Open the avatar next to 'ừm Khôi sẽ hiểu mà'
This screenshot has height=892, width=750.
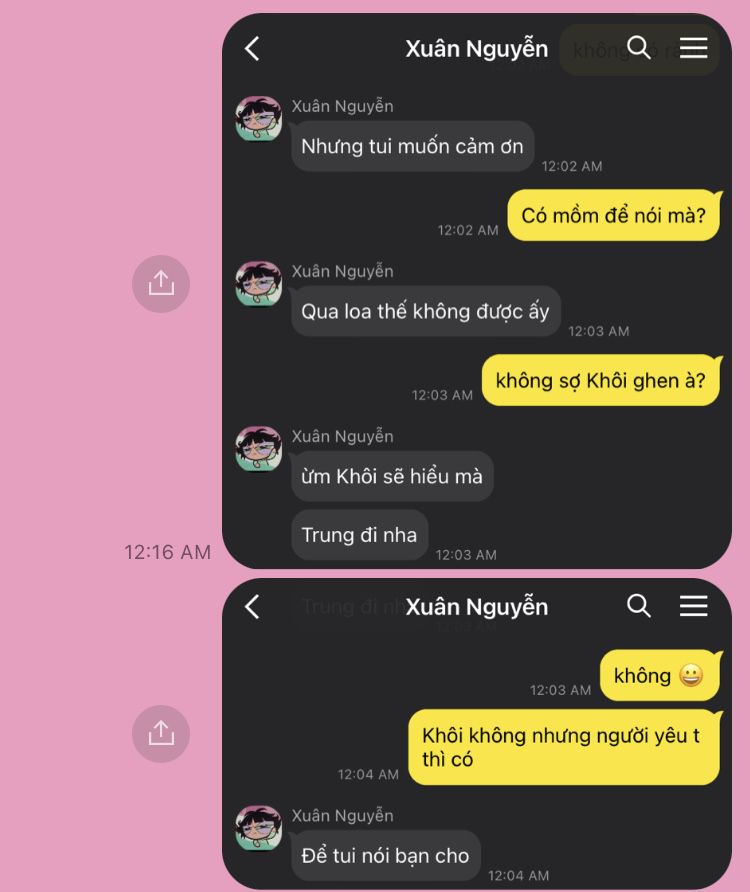click(x=259, y=449)
